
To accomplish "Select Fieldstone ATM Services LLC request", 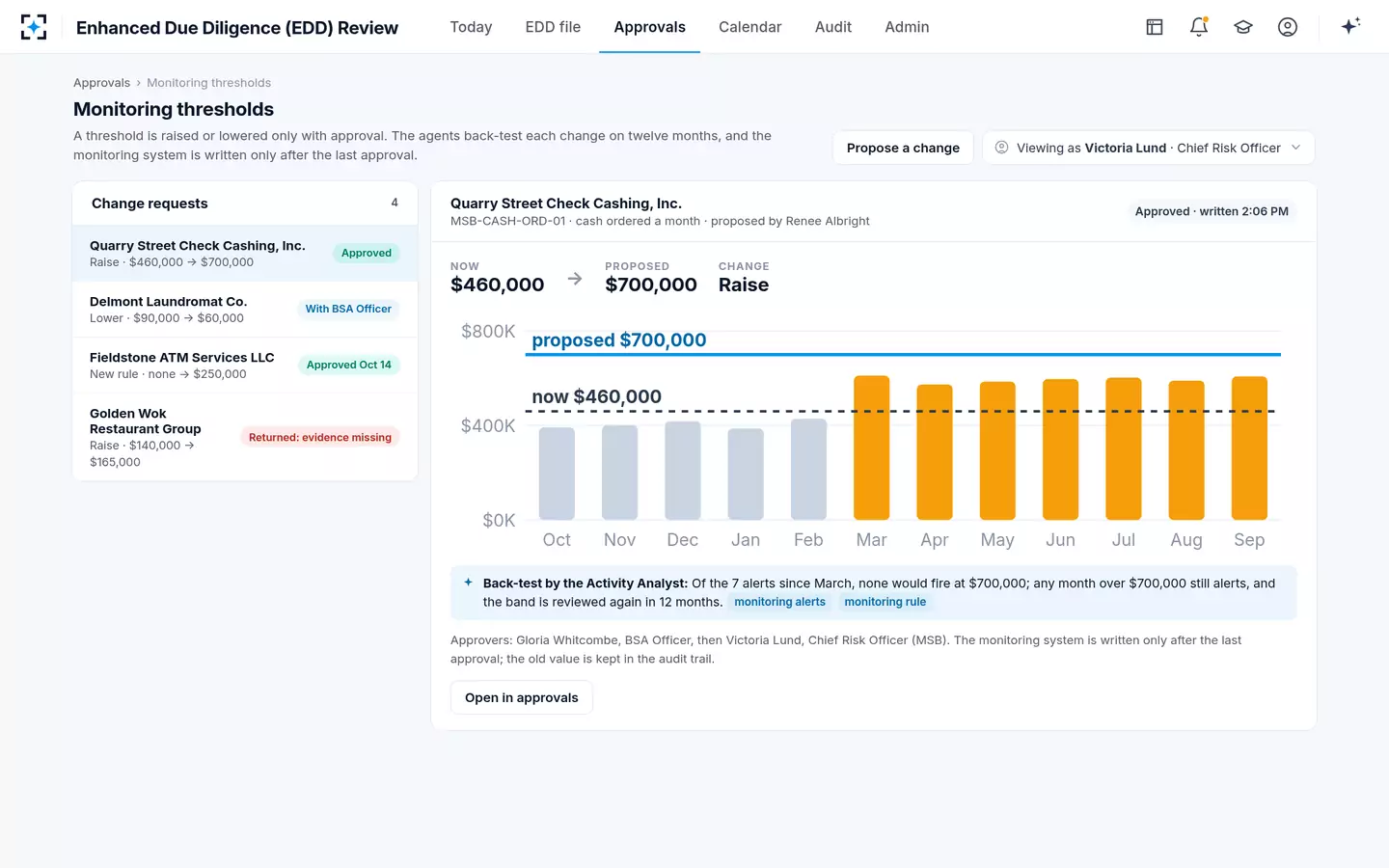I will pos(245,366).
